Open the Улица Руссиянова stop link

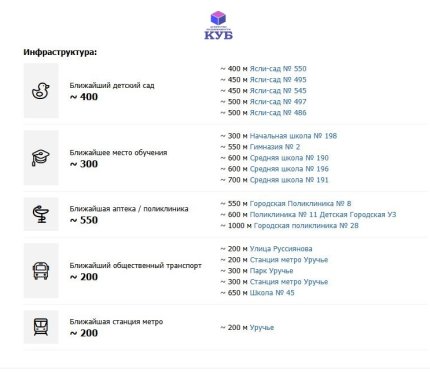click(x=281, y=249)
